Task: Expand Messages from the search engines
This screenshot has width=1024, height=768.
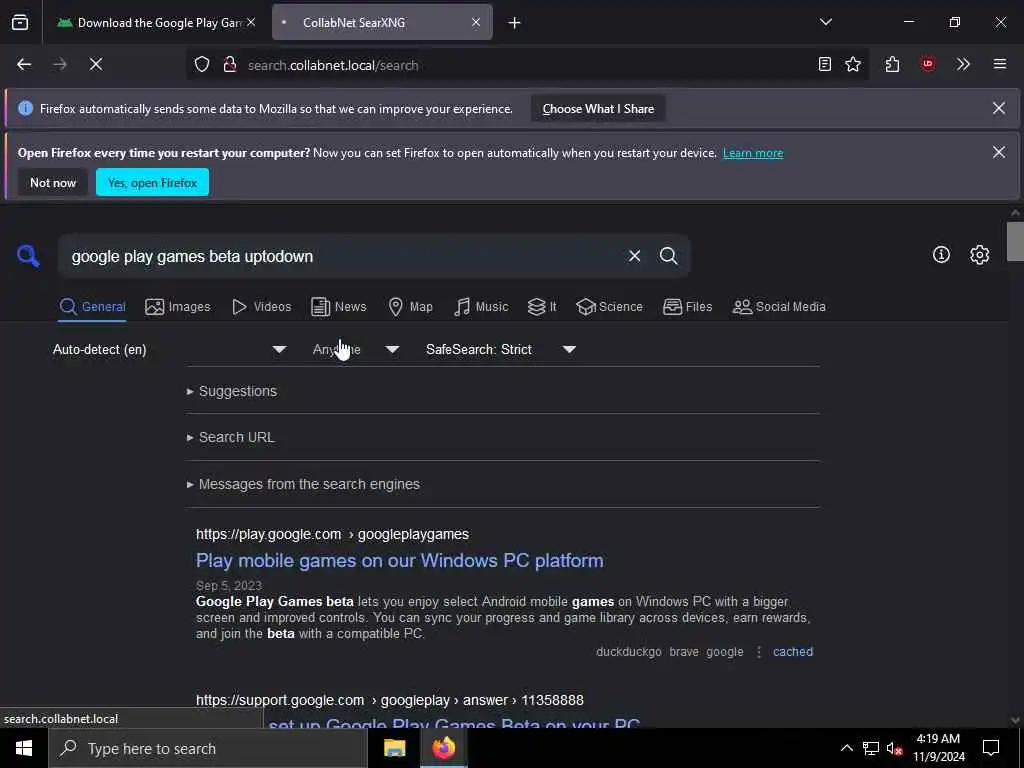Action: pyautogui.click(x=303, y=484)
